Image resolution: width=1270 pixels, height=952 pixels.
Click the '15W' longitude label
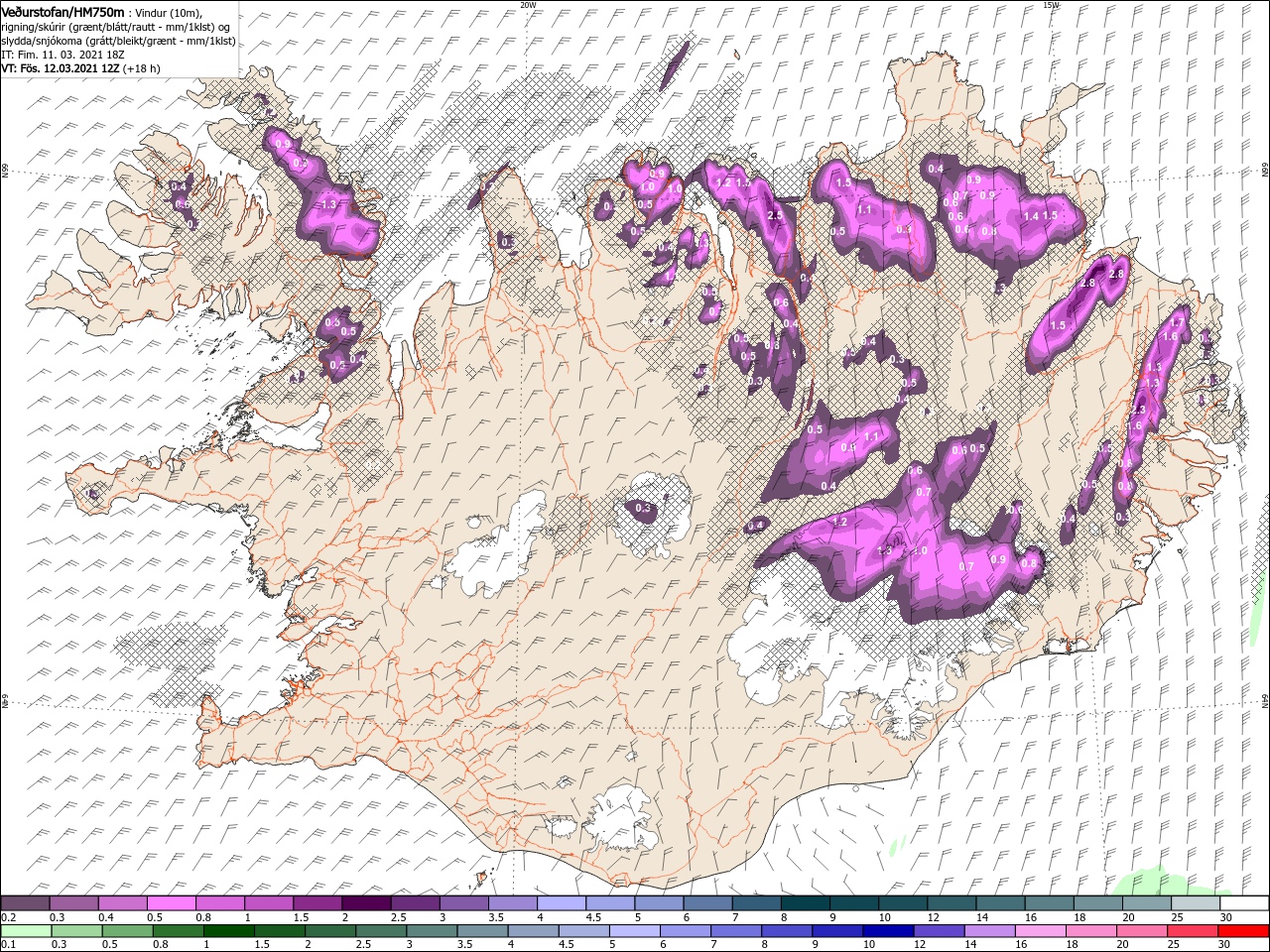tap(1051, 5)
